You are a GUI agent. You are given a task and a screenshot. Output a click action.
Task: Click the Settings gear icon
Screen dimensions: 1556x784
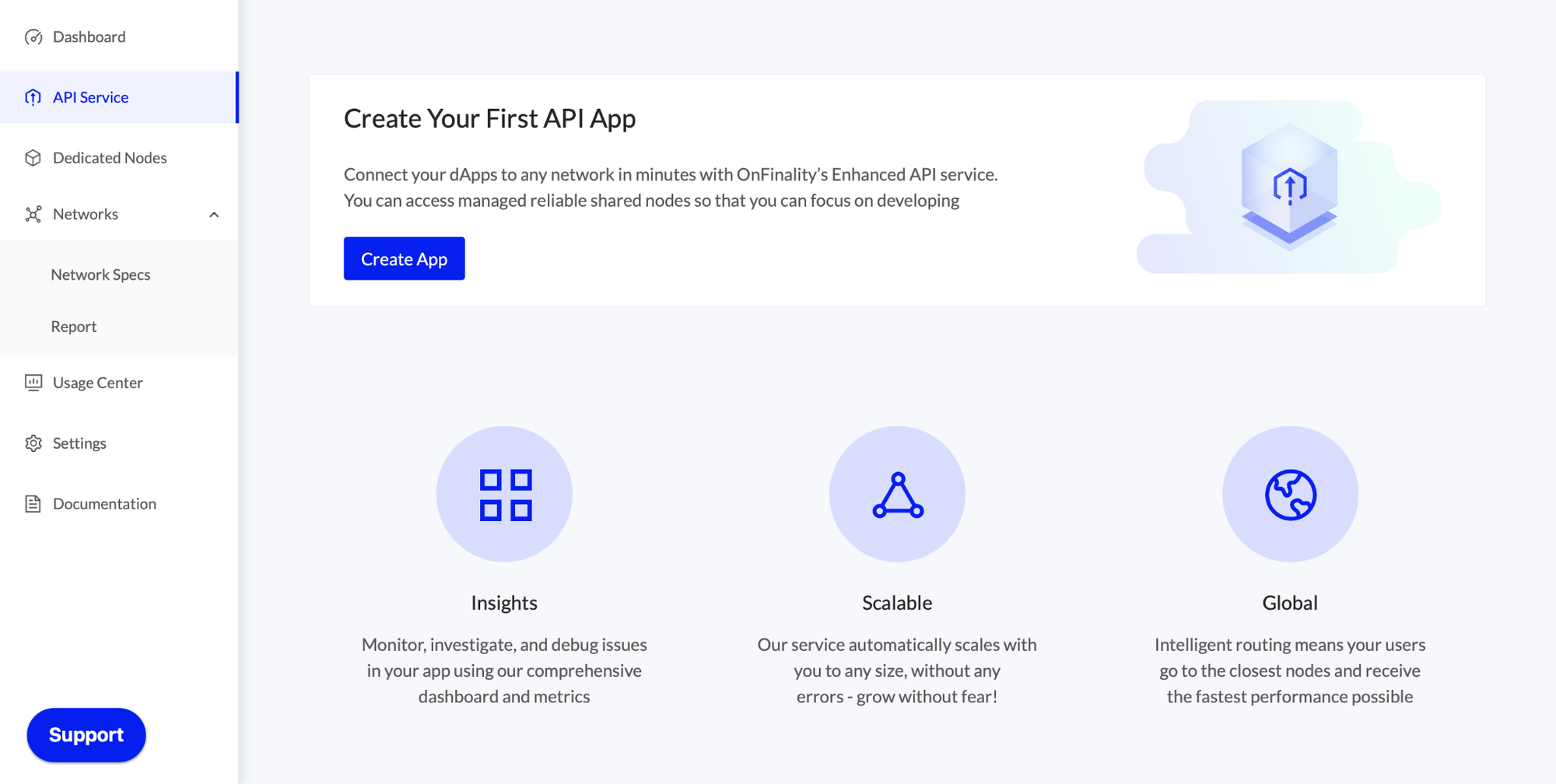33,443
